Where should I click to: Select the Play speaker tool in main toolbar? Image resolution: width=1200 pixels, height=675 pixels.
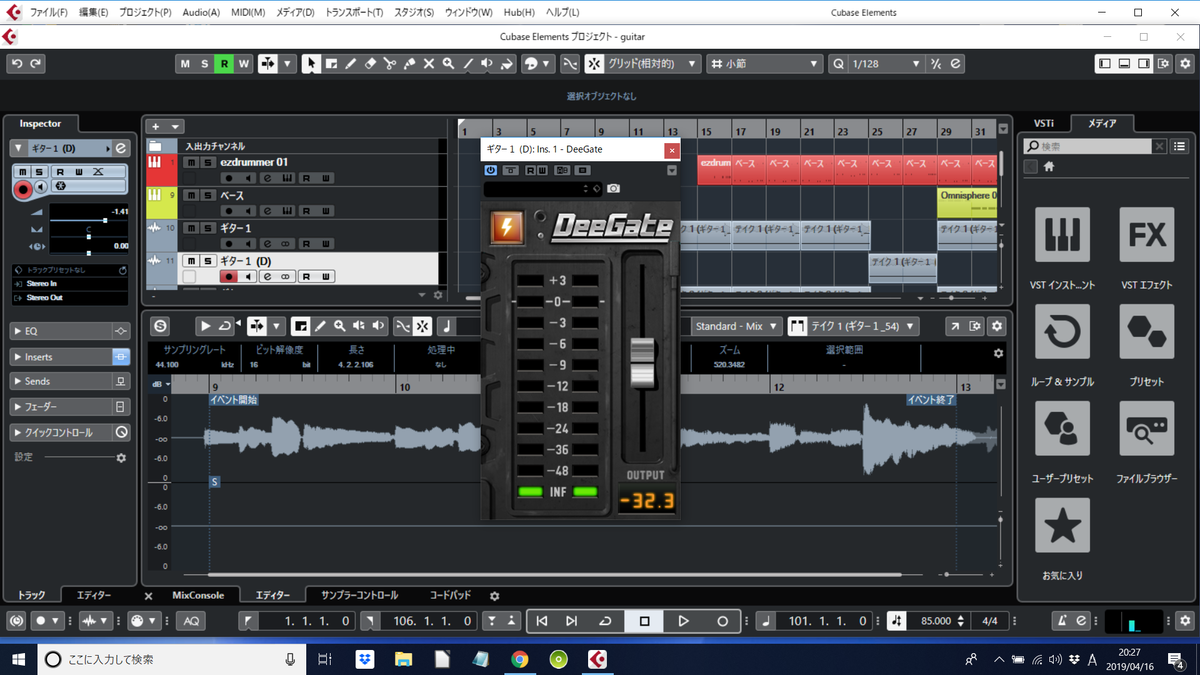coord(487,63)
